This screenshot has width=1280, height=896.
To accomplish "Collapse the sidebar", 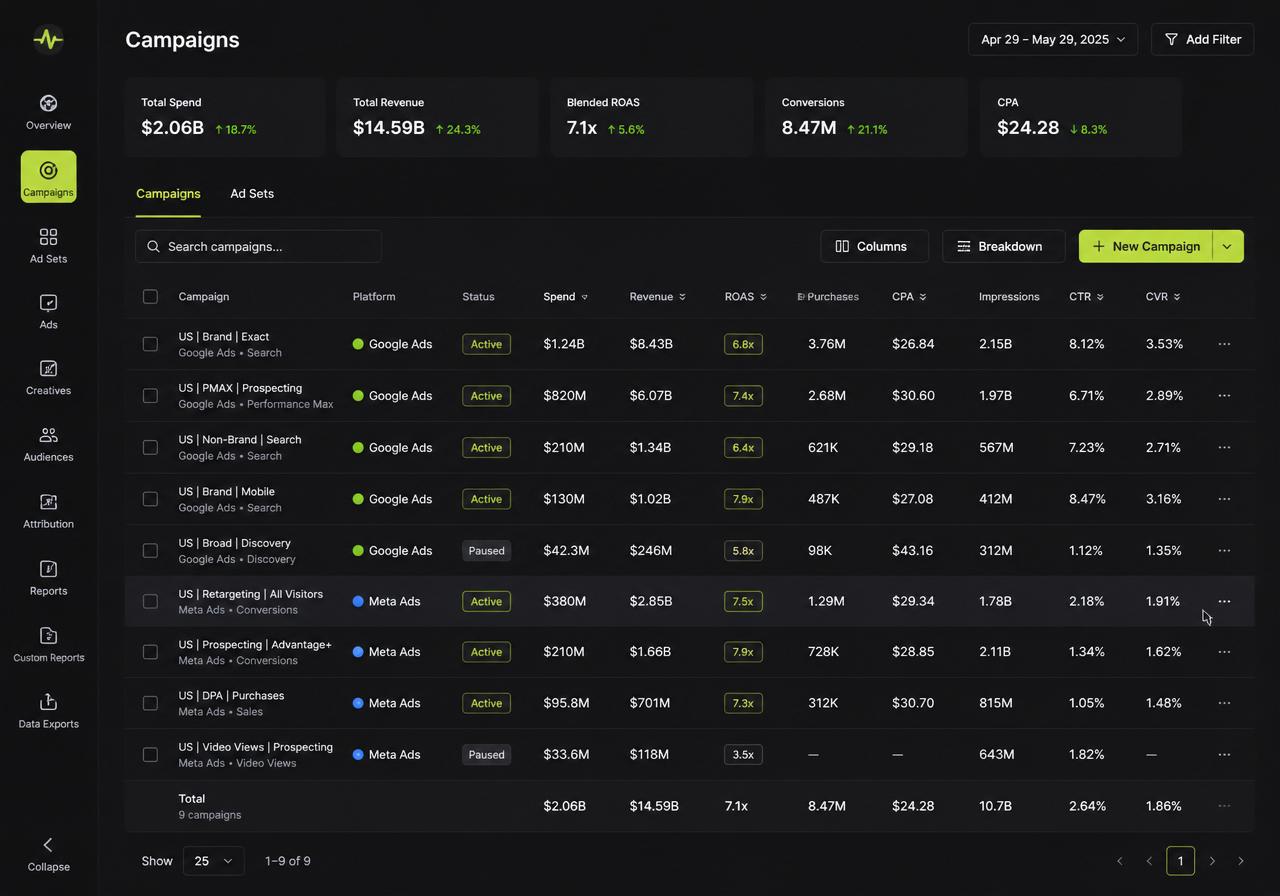I will pyautogui.click(x=48, y=854).
